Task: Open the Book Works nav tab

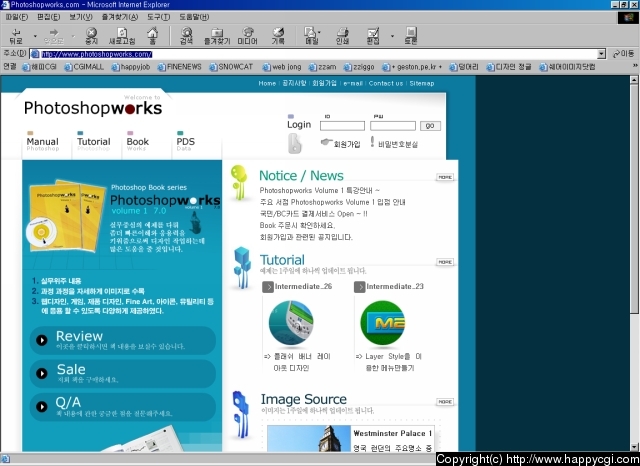Action: (x=138, y=142)
